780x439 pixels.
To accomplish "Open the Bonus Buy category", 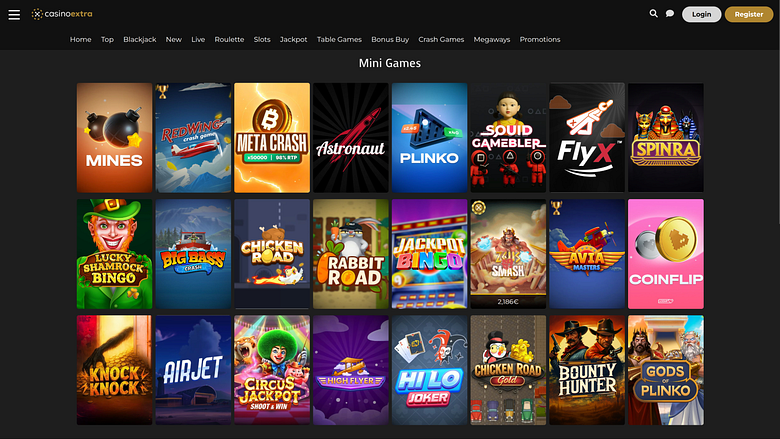I will (390, 39).
